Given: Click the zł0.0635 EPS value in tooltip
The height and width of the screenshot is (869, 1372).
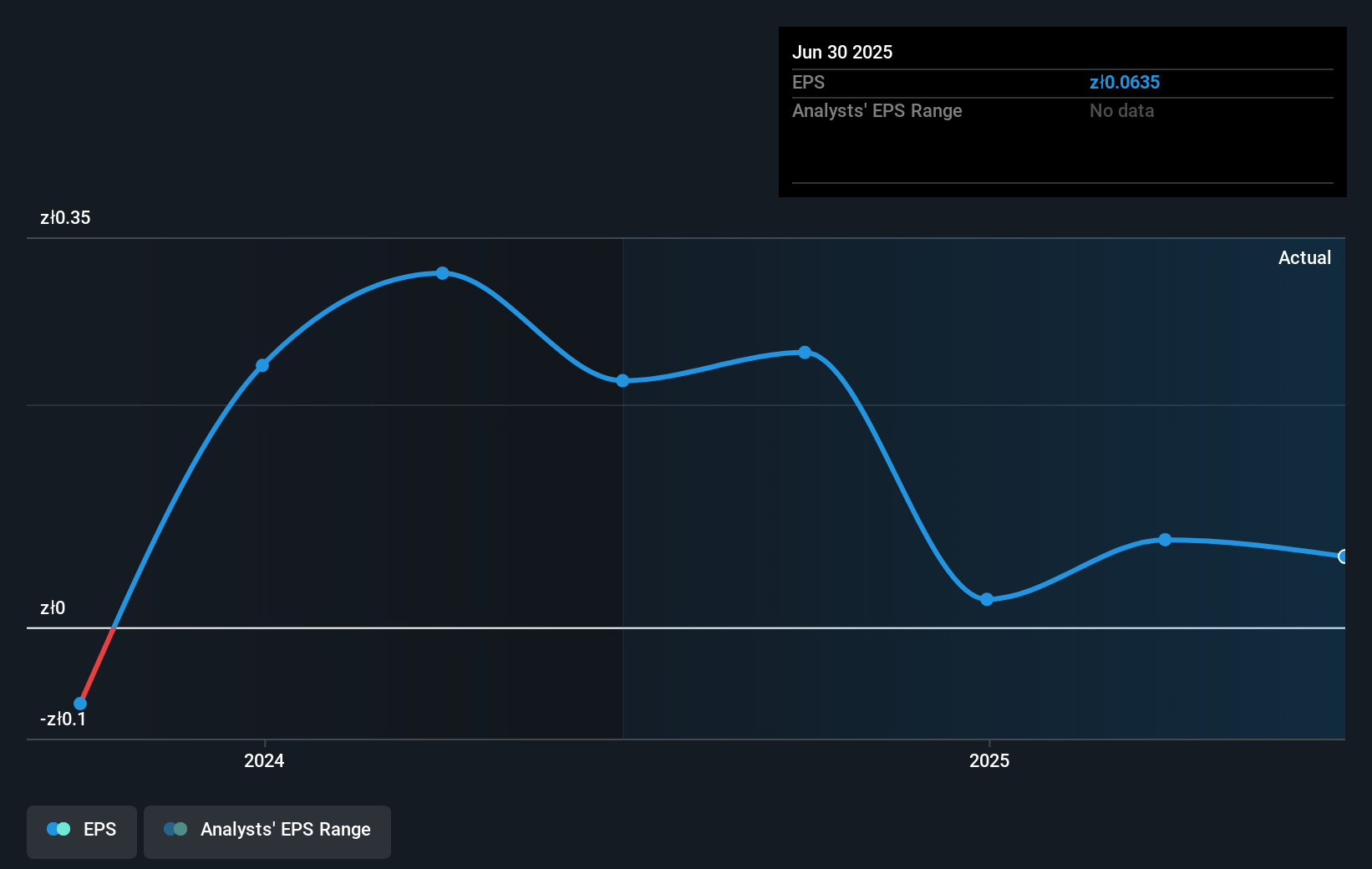Looking at the screenshot, I should 1125,83.
